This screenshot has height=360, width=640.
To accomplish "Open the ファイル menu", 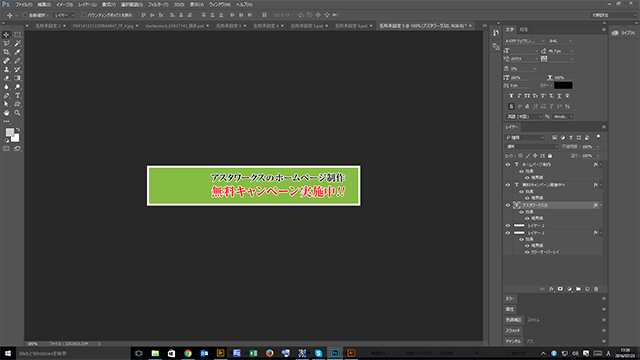I will pyautogui.click(x=24, y=4).
